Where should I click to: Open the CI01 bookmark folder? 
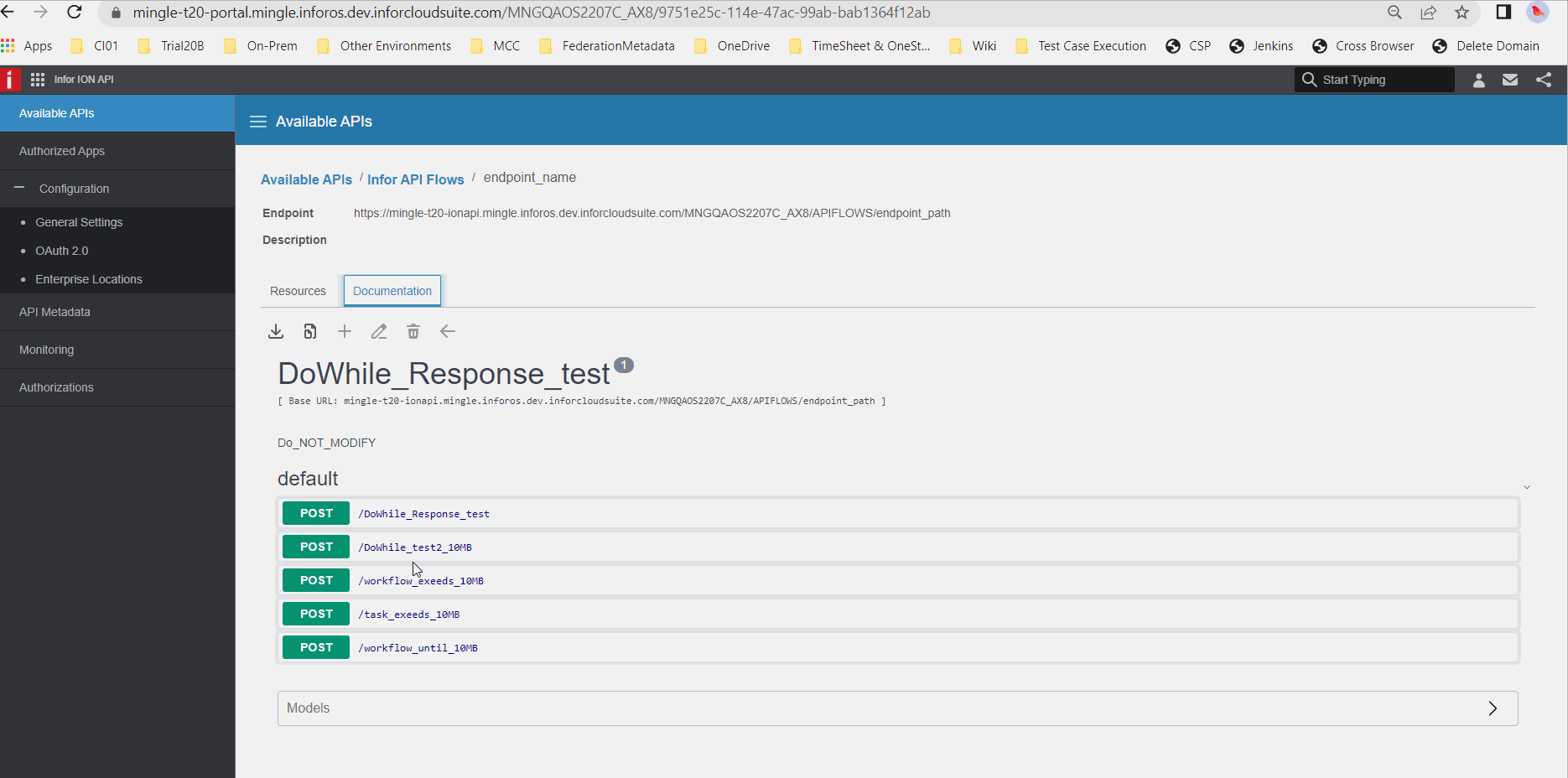coord(95,46)
